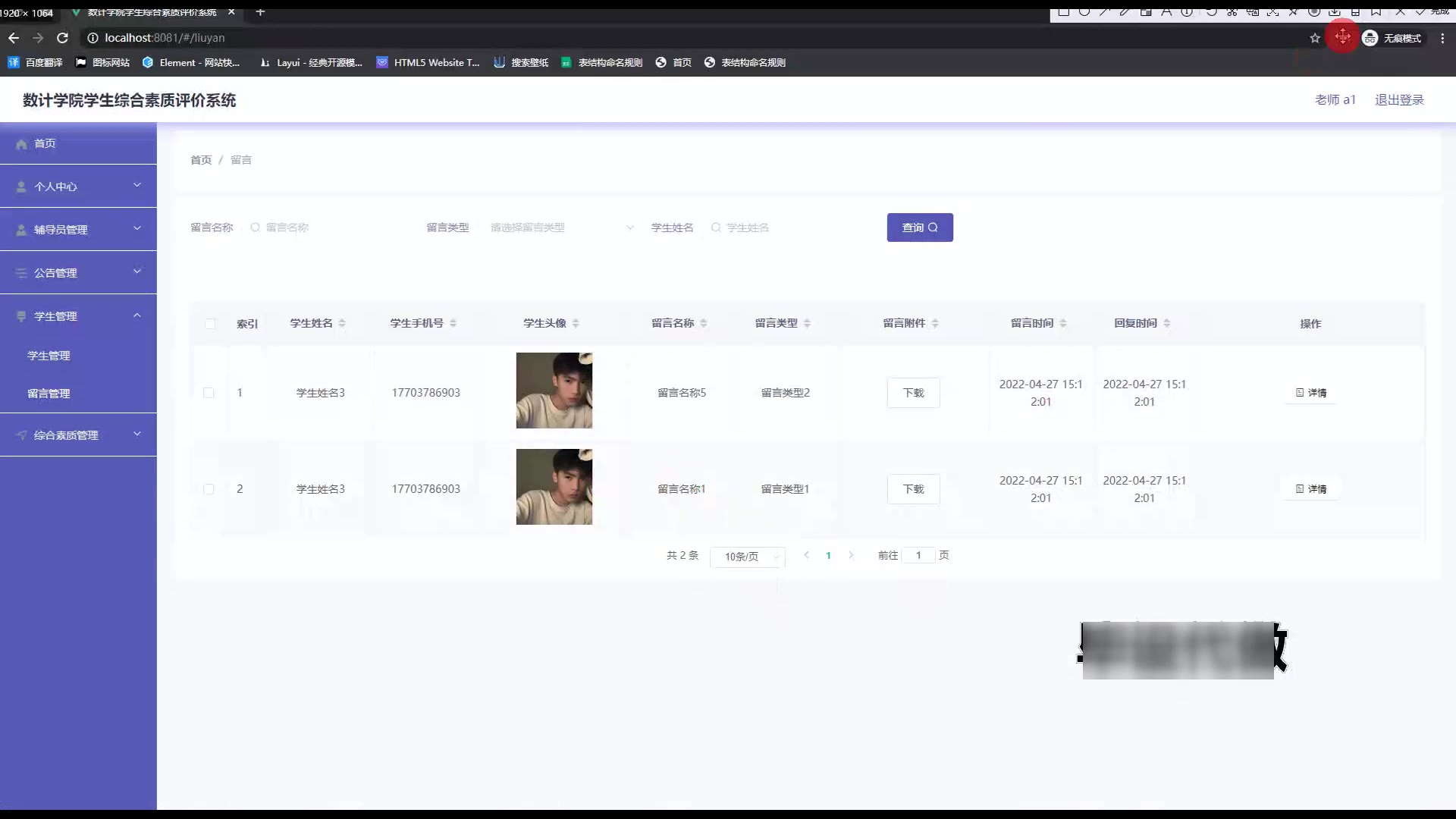Image resolution: width=1456 pixels, height=819 pixels.
Task: Bookmark page with star icon
Action: [x=1315, y=38]
